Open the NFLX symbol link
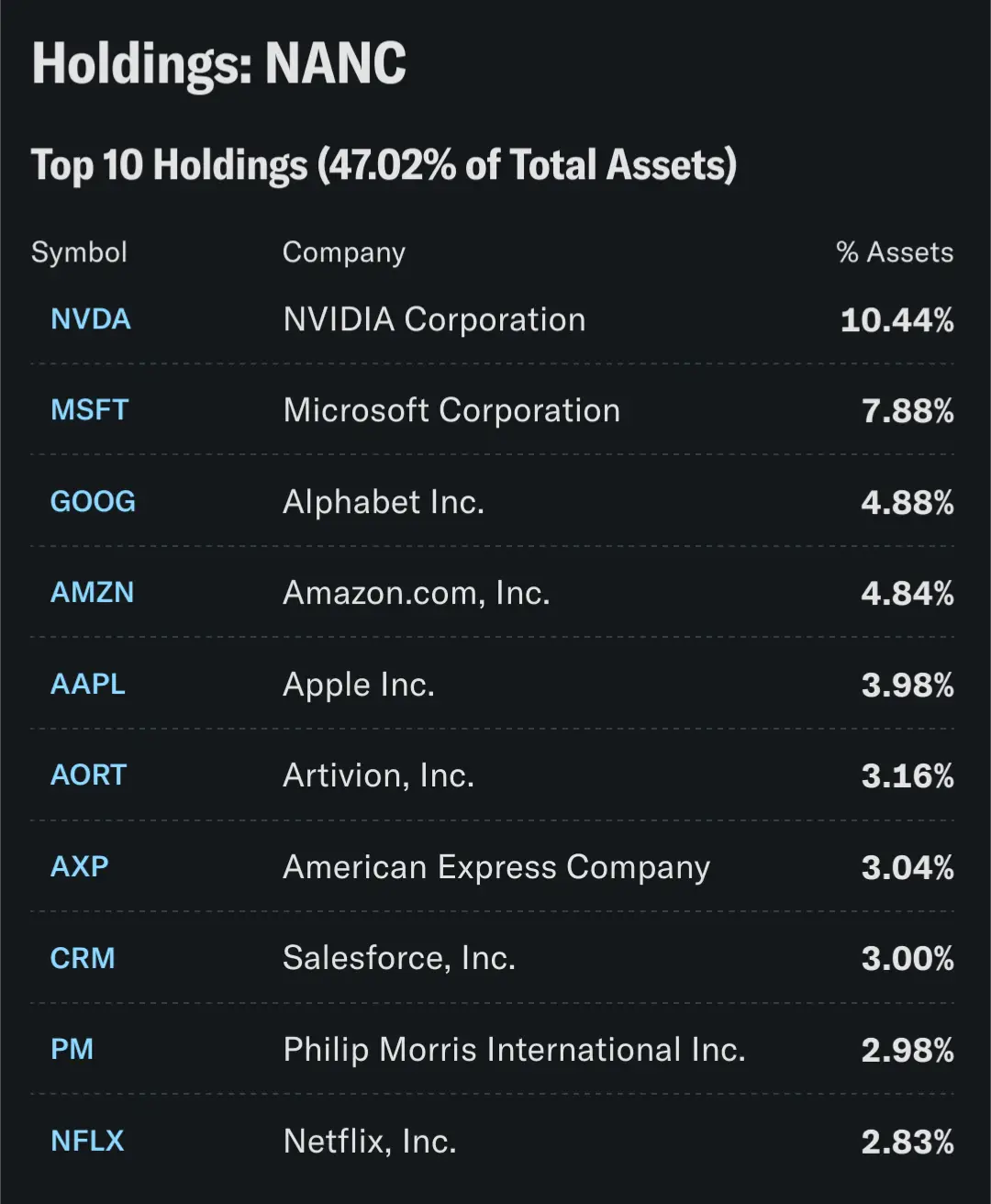Viewport: 991px width, 1204px height. (88, 1141)
